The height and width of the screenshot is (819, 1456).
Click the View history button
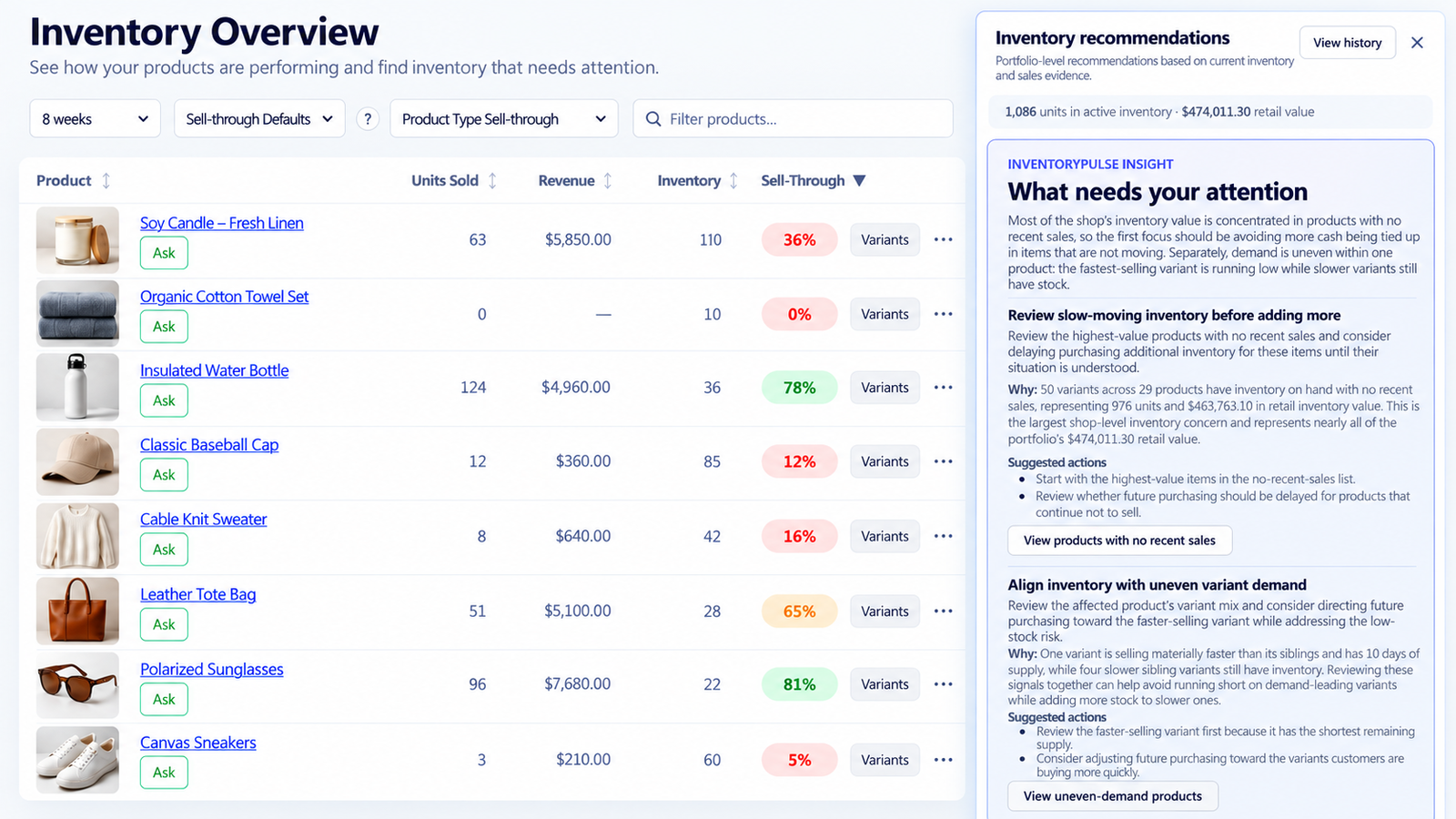[1347, 43]
